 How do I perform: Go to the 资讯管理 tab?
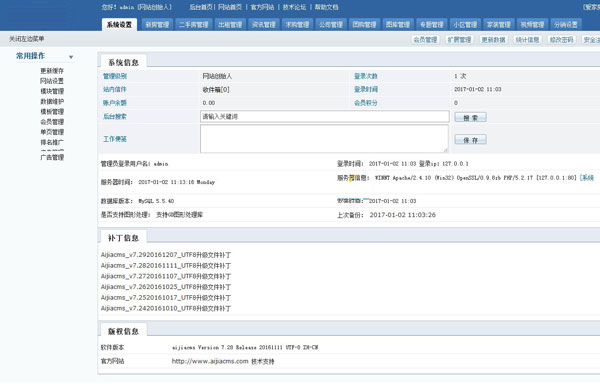click(264, 24)
